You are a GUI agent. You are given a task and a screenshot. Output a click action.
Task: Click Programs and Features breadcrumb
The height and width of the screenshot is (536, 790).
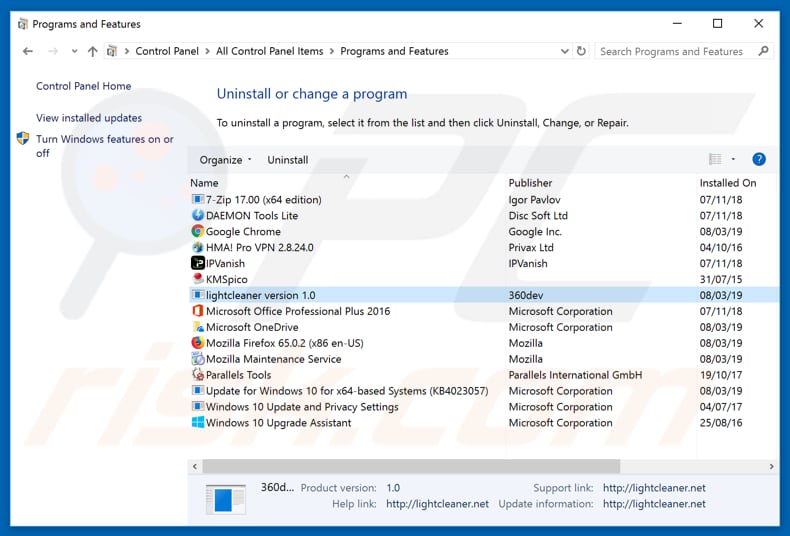click(394, 51)
